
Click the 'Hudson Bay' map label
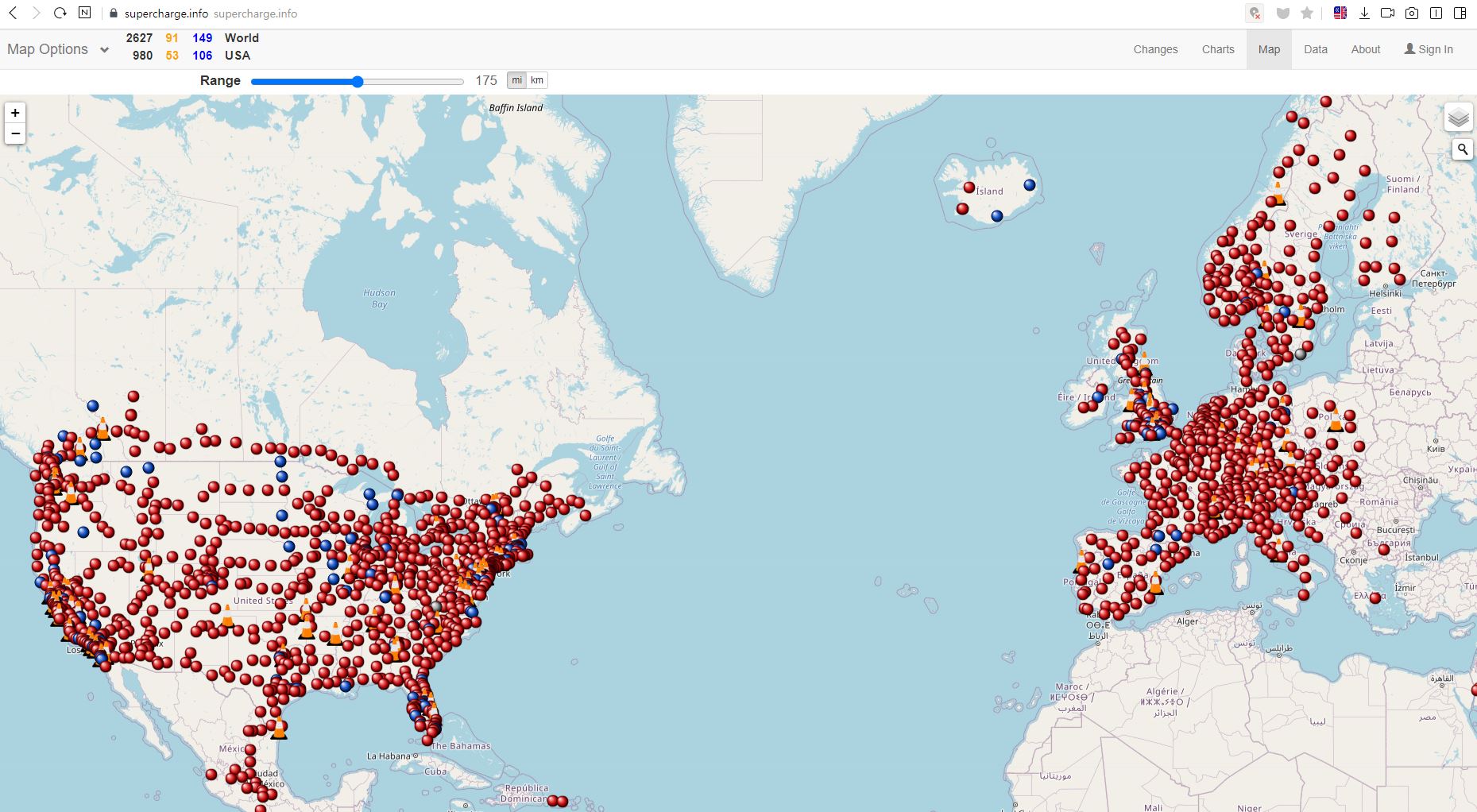click(x=379, y=299)
